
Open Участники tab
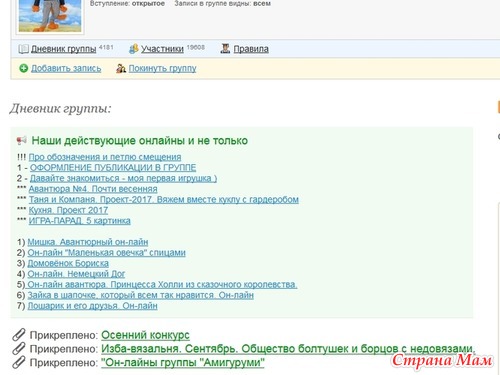162,49
